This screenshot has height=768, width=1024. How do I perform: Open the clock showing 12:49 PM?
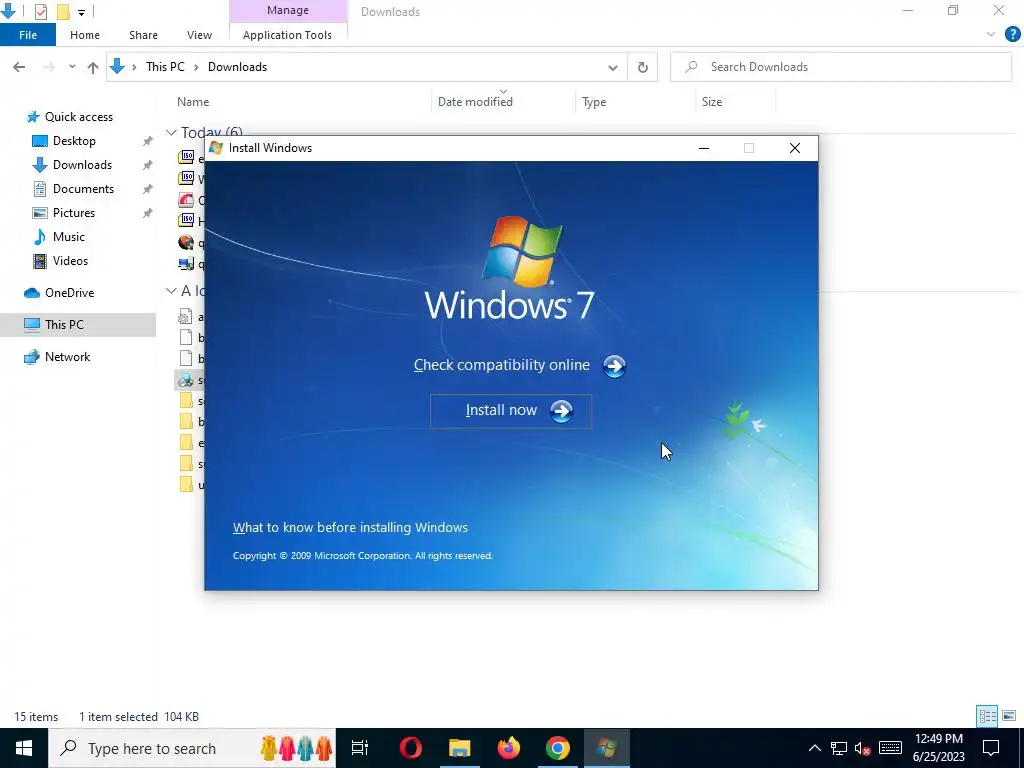coord(938,748)
